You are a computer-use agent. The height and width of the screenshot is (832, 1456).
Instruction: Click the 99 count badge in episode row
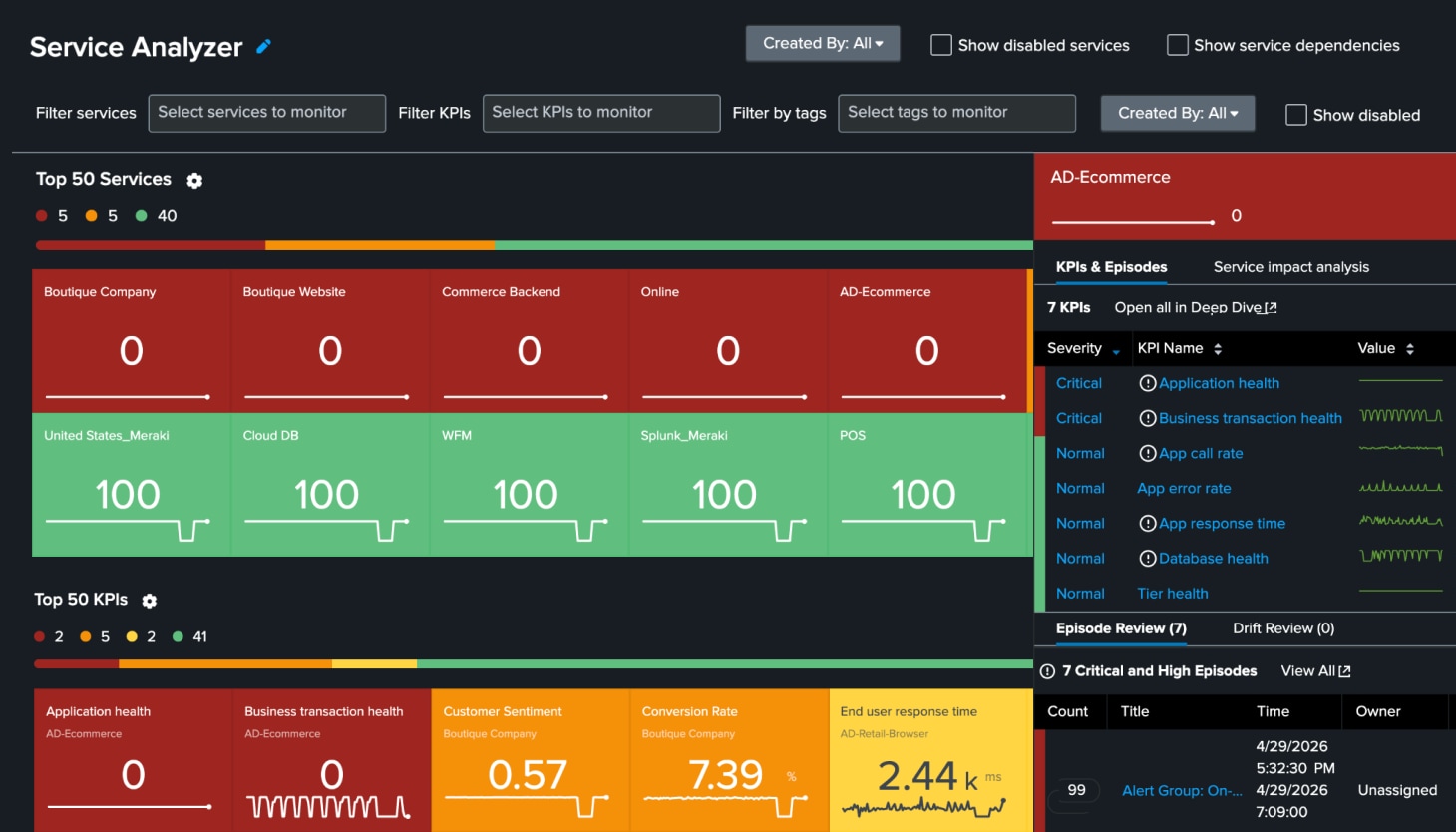click(x=1076, y=790)
